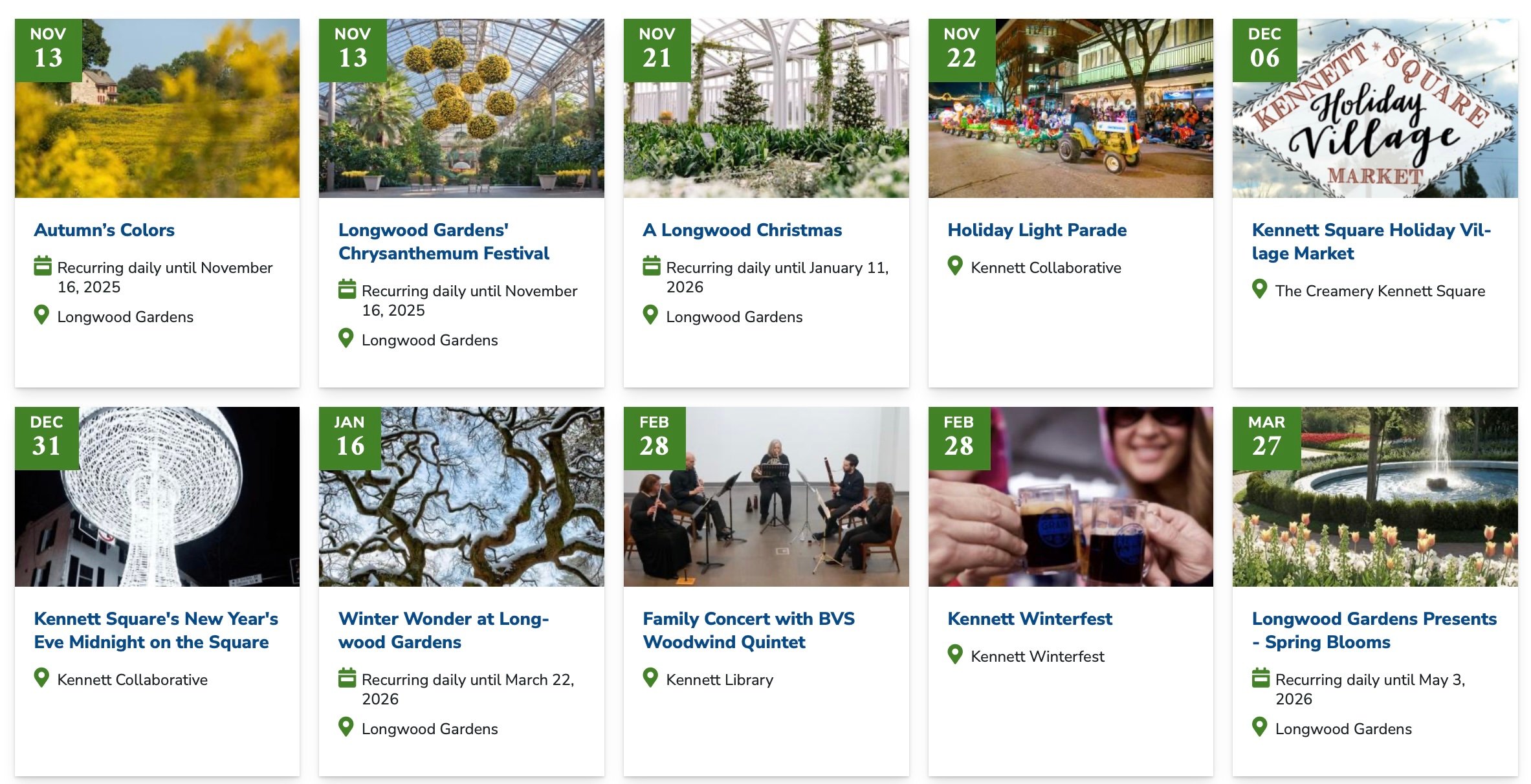Open Family Concert with BVS Woodwind Quintet
Viewport: 1531px width, 784px height.
pyautogui.click(x=748, y=630)
